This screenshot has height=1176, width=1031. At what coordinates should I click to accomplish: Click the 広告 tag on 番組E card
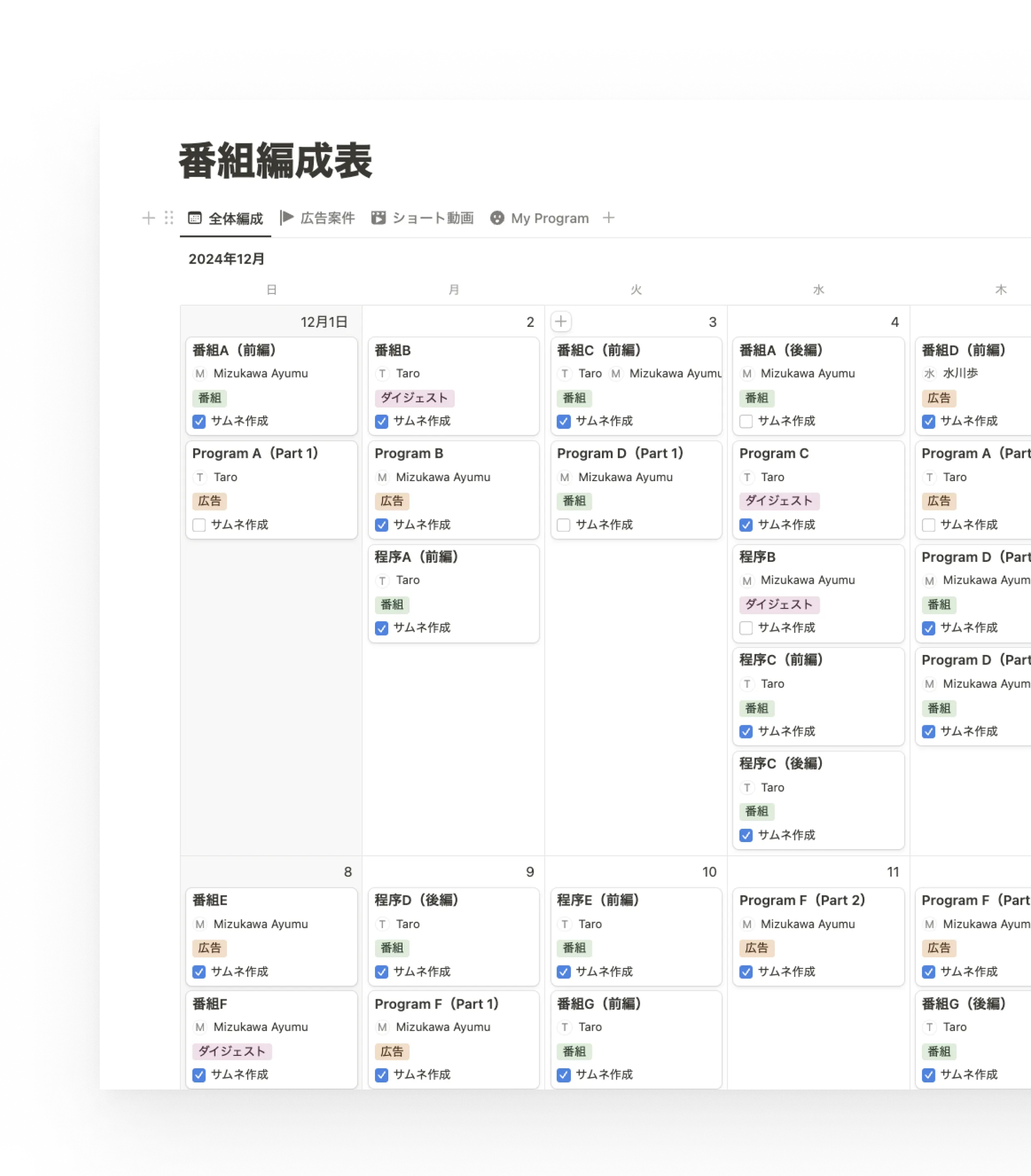(x=210, y=948)
